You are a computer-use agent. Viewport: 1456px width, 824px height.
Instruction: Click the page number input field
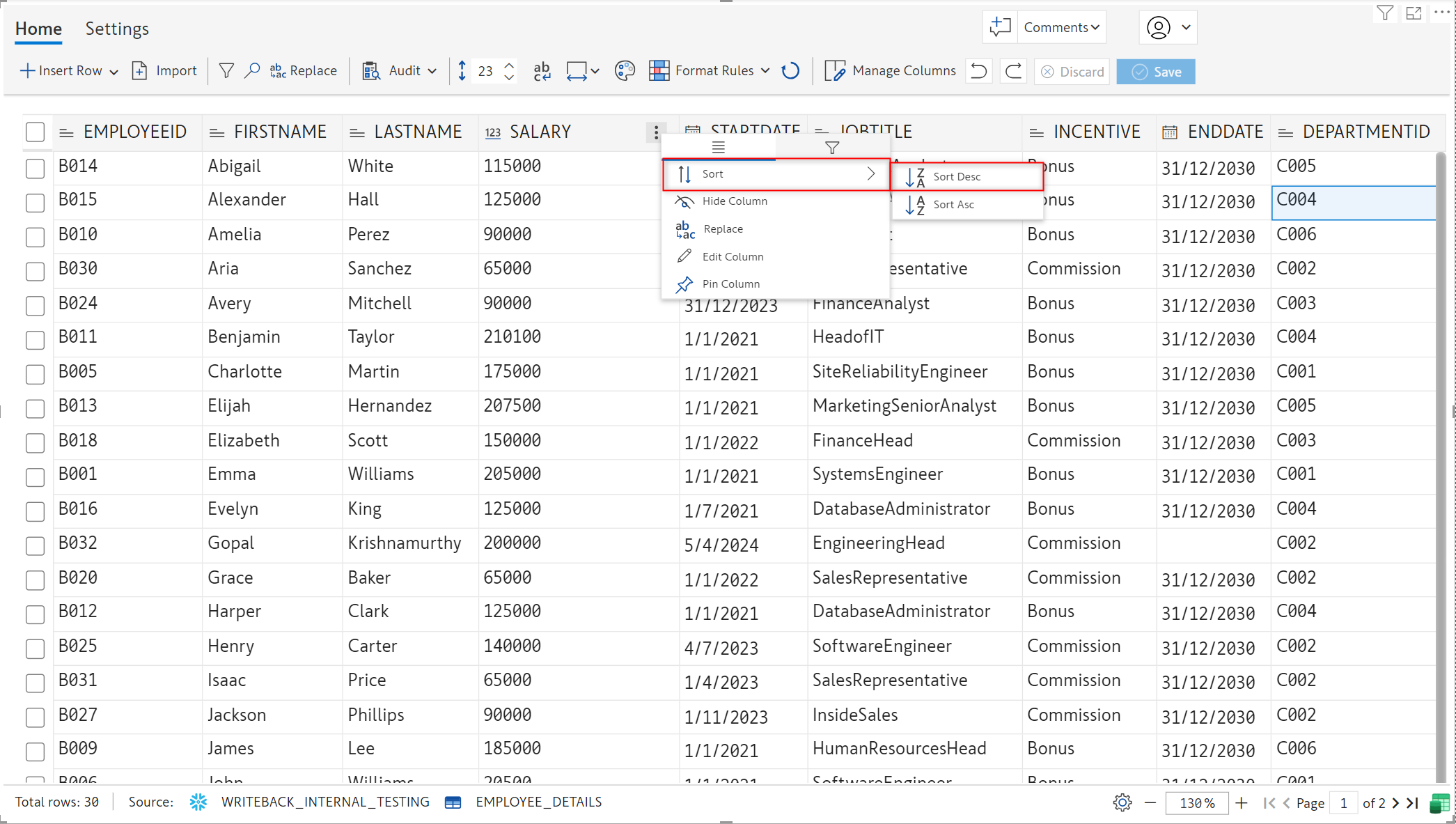click(1343, 803)
